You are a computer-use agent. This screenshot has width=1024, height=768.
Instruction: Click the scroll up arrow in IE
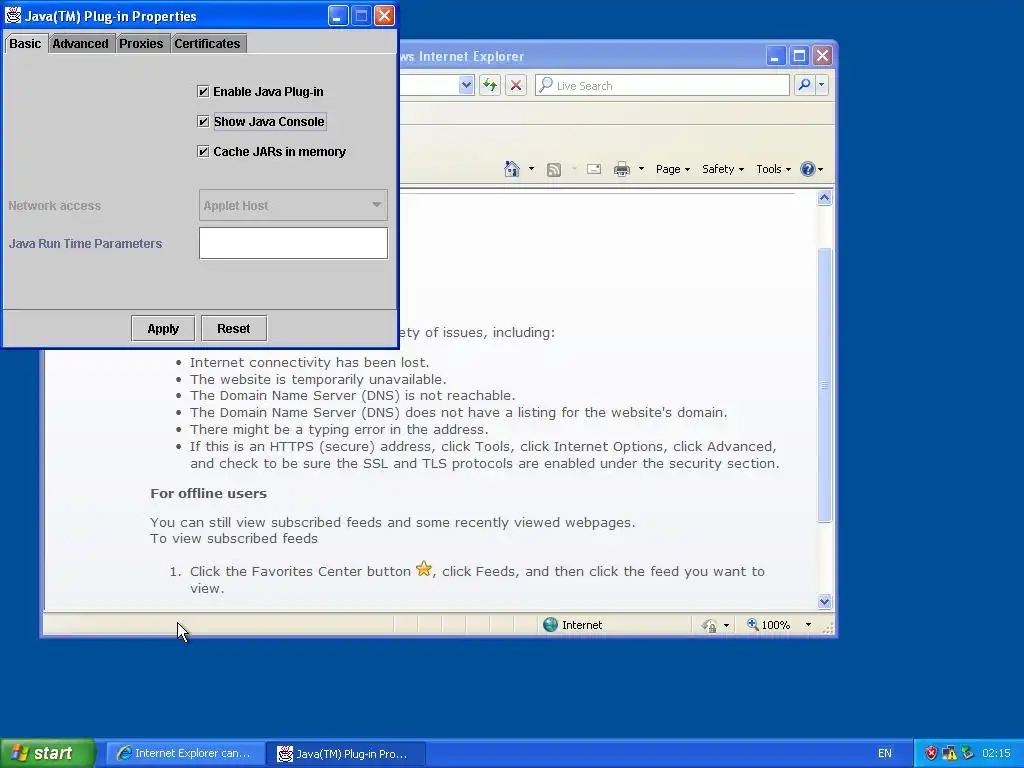824,198
